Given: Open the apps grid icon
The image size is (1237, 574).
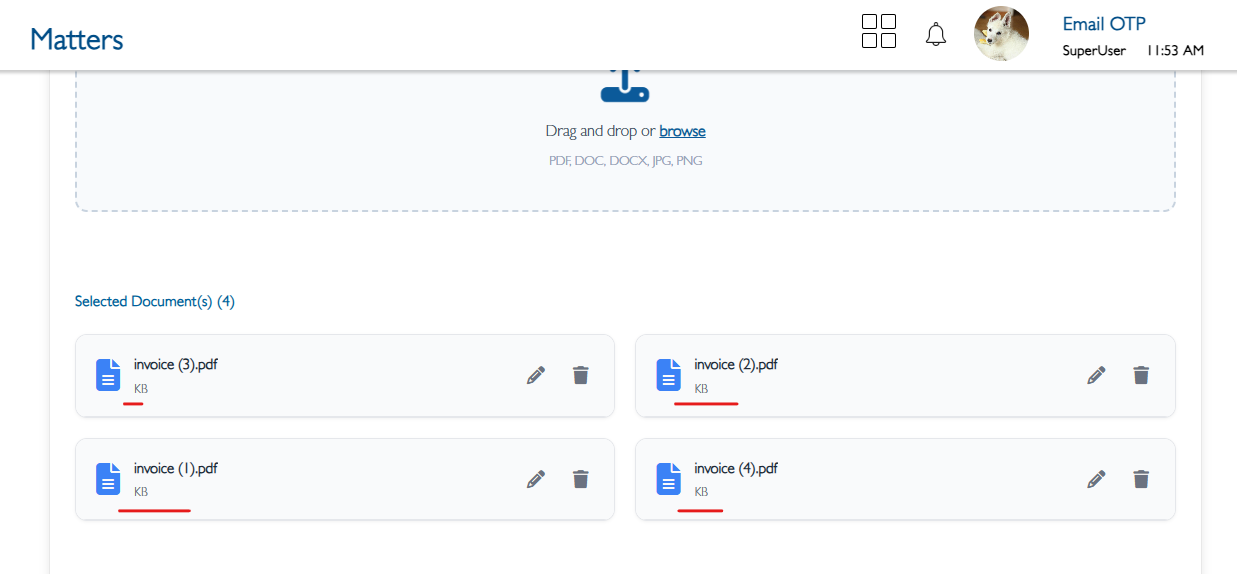Looking at the screenshot, I should click(x=879, y=31).
